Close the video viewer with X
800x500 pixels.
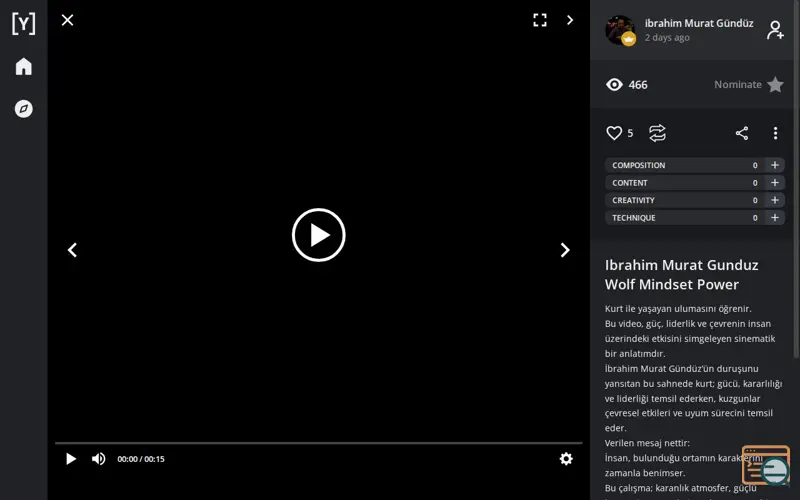point(67,20)
